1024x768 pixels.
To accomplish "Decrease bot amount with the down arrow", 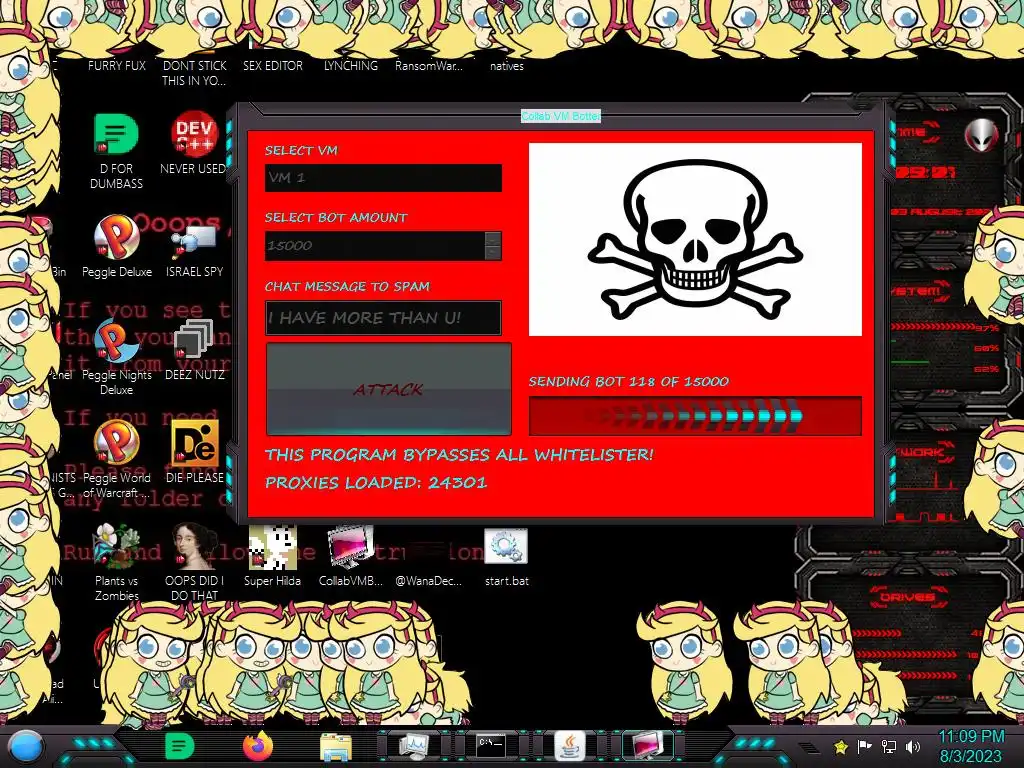I will tap(493, 253).
